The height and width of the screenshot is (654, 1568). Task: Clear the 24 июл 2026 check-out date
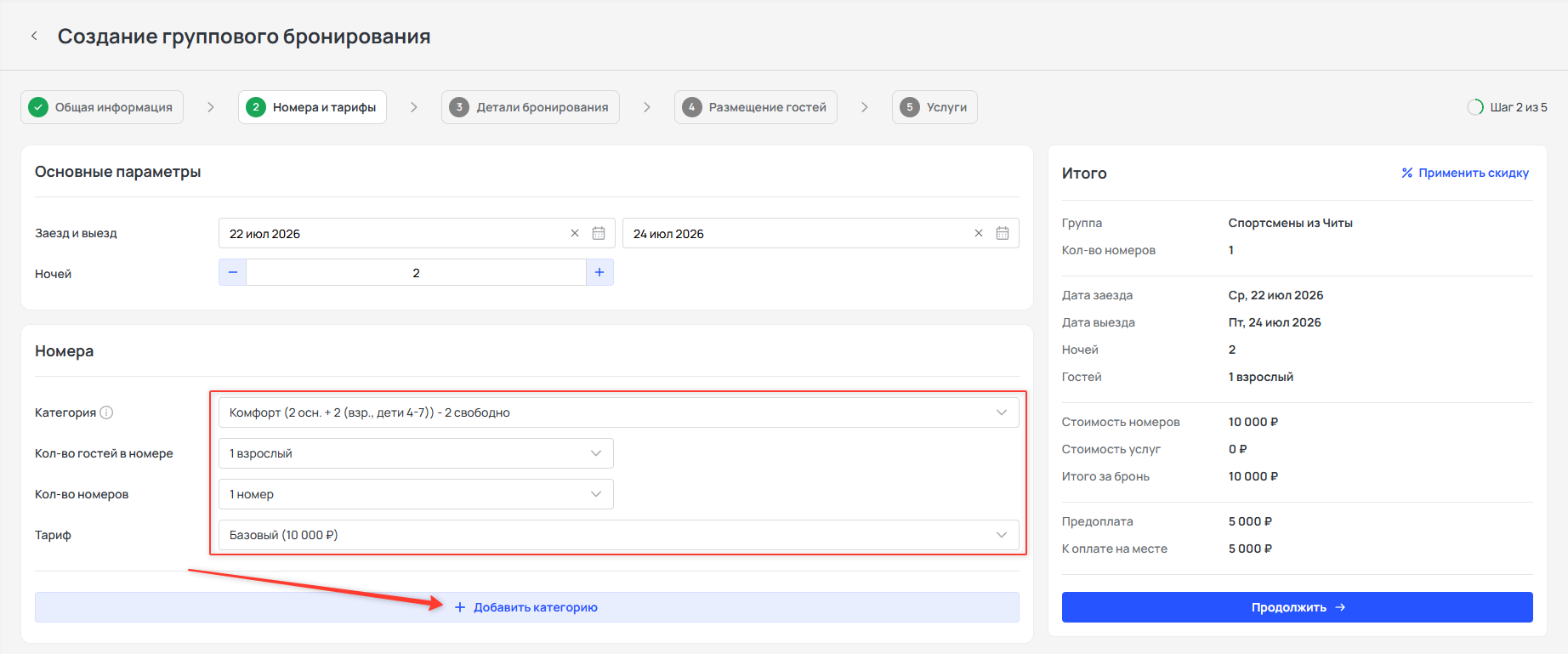(x=979, y=233)
